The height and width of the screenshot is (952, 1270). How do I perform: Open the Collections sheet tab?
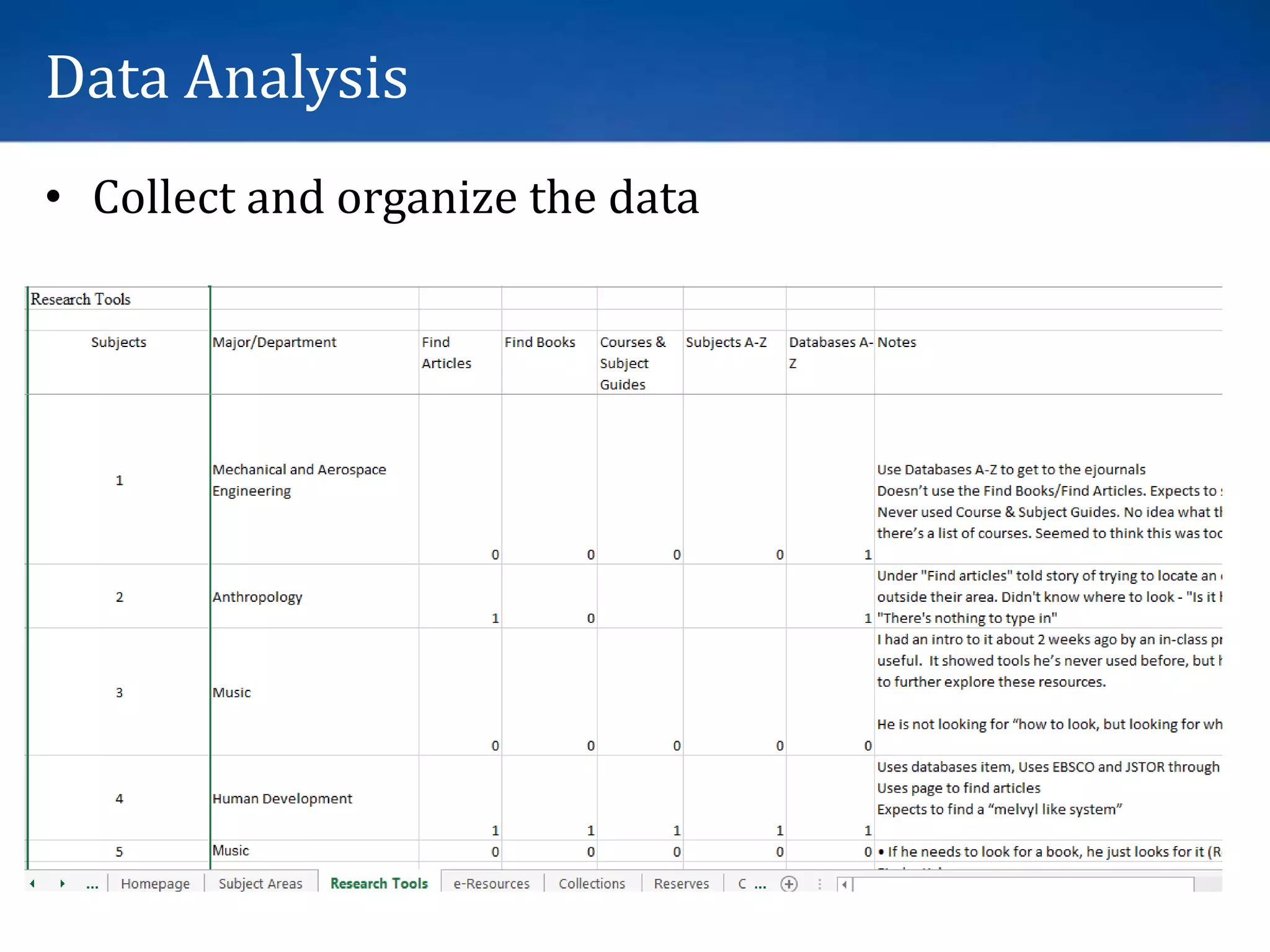592,883
